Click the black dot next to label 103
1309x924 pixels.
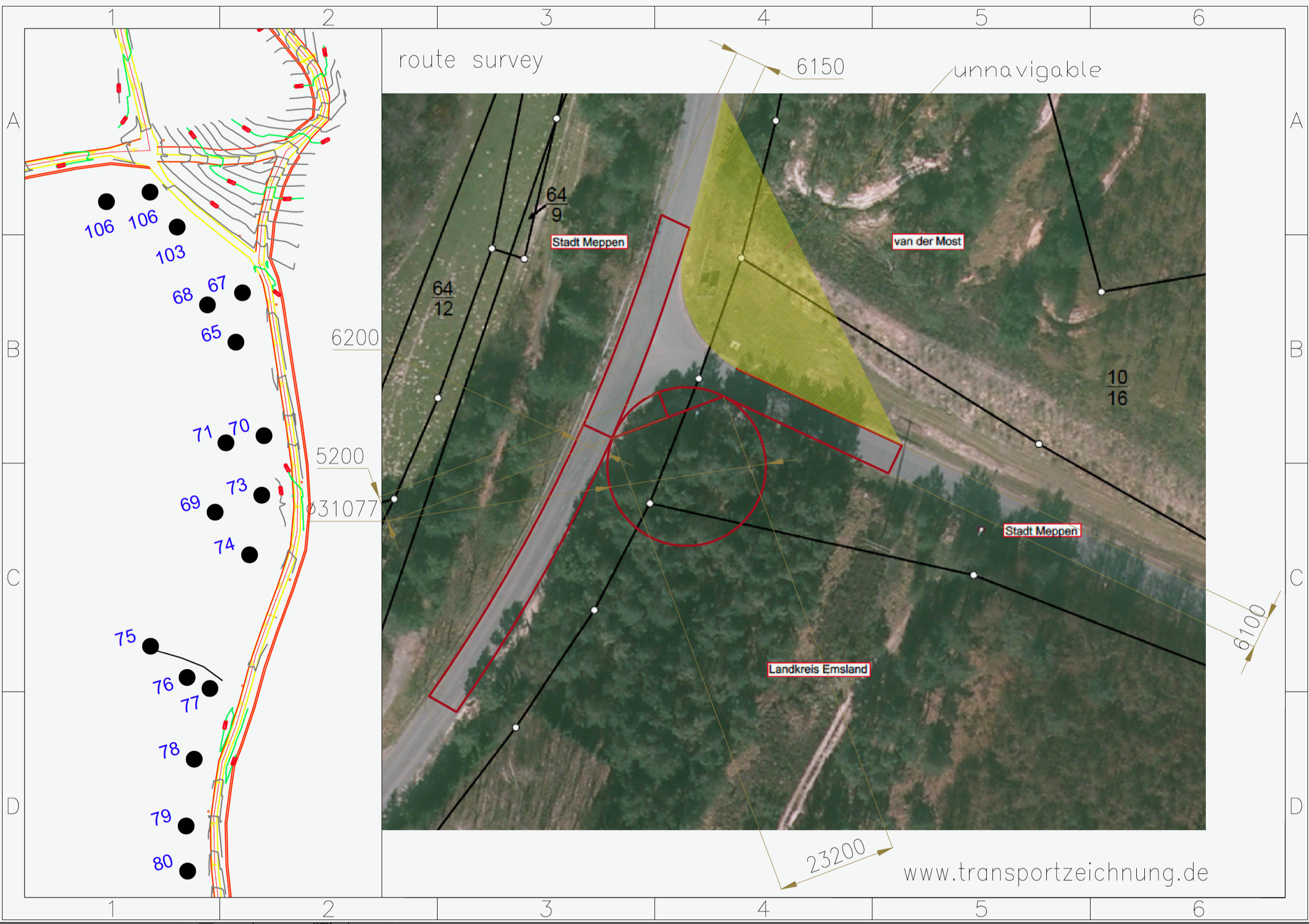click(177, 227)
